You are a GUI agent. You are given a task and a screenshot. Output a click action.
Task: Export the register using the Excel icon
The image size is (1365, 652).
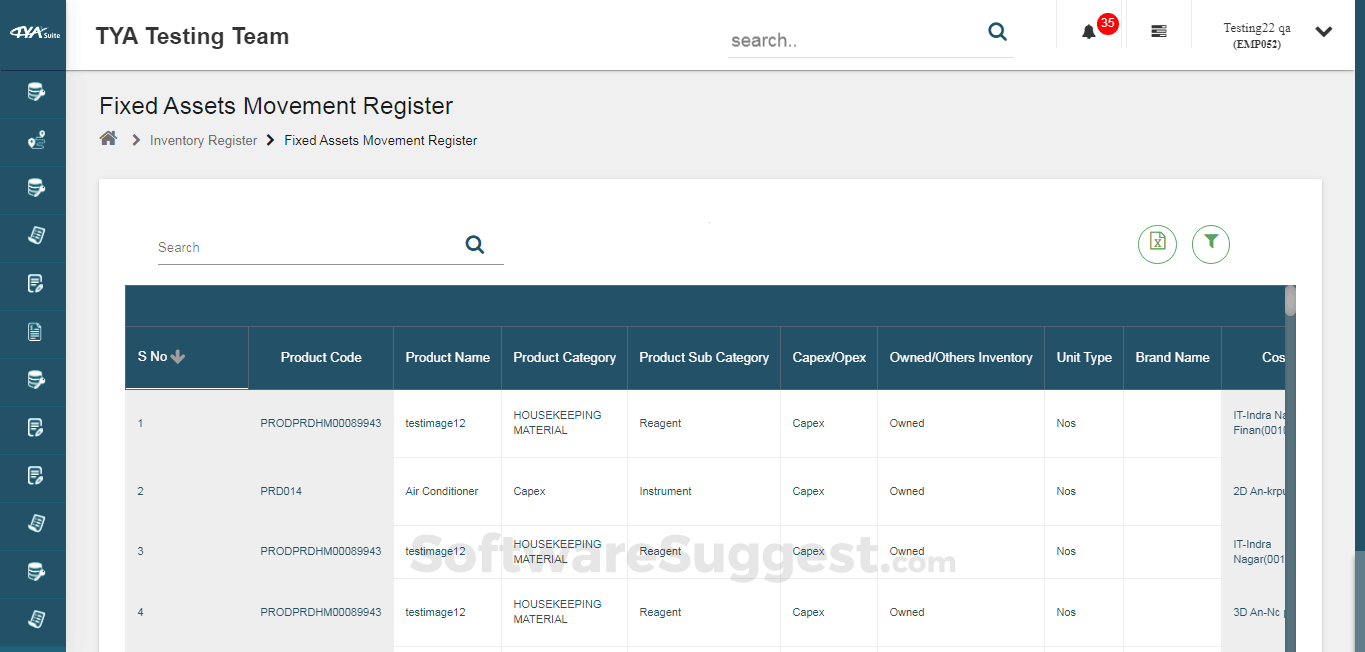pos(1157,244)
